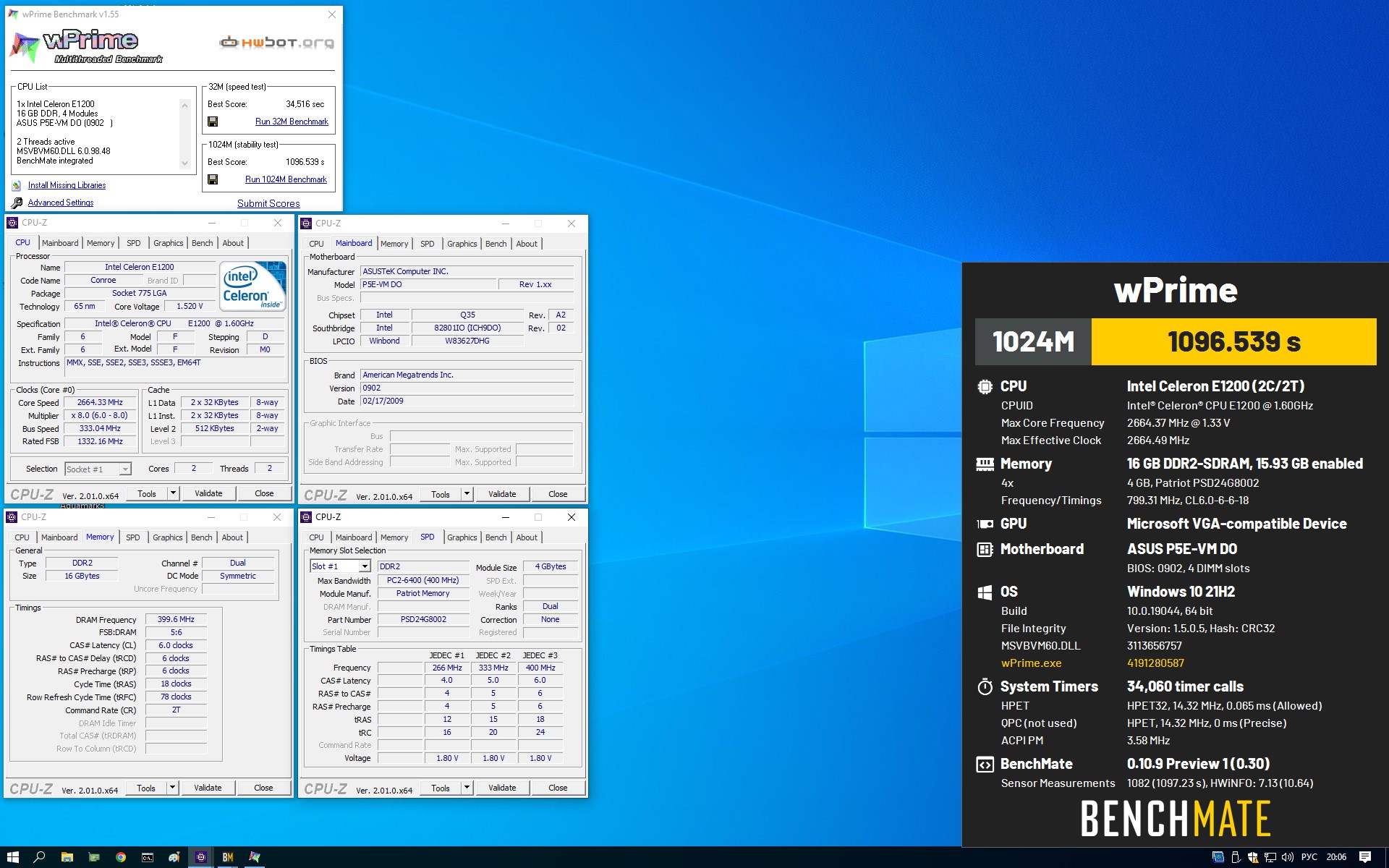Open taskbar Search magnifier

click(x=40, y=857)
